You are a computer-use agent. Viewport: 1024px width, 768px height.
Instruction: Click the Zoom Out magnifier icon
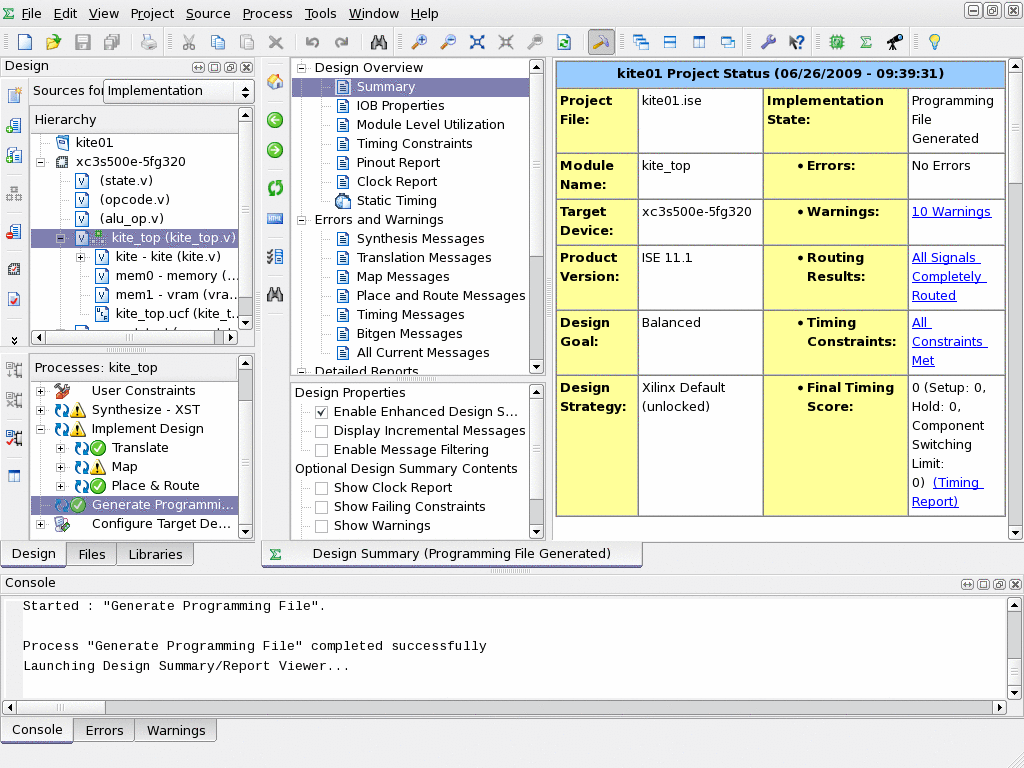coord(448,42)
